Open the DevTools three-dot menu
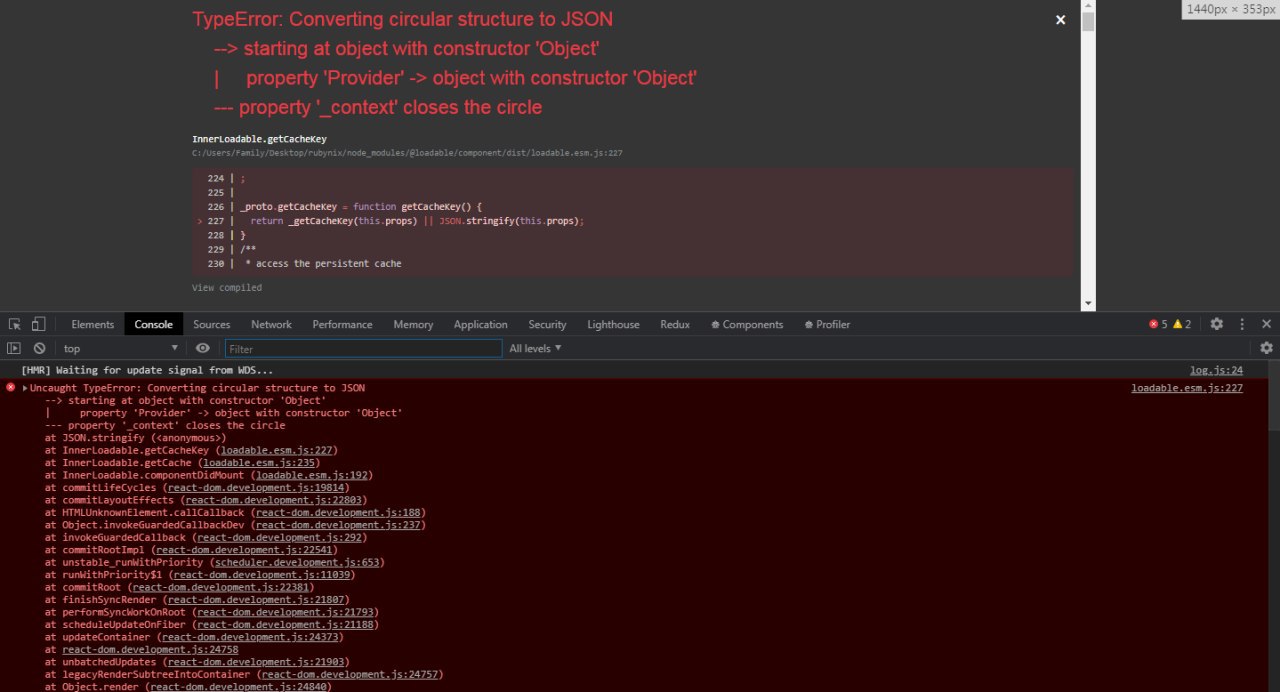Image resolution: width=1280 pixels, height=692 pixels. (1242, 324)
